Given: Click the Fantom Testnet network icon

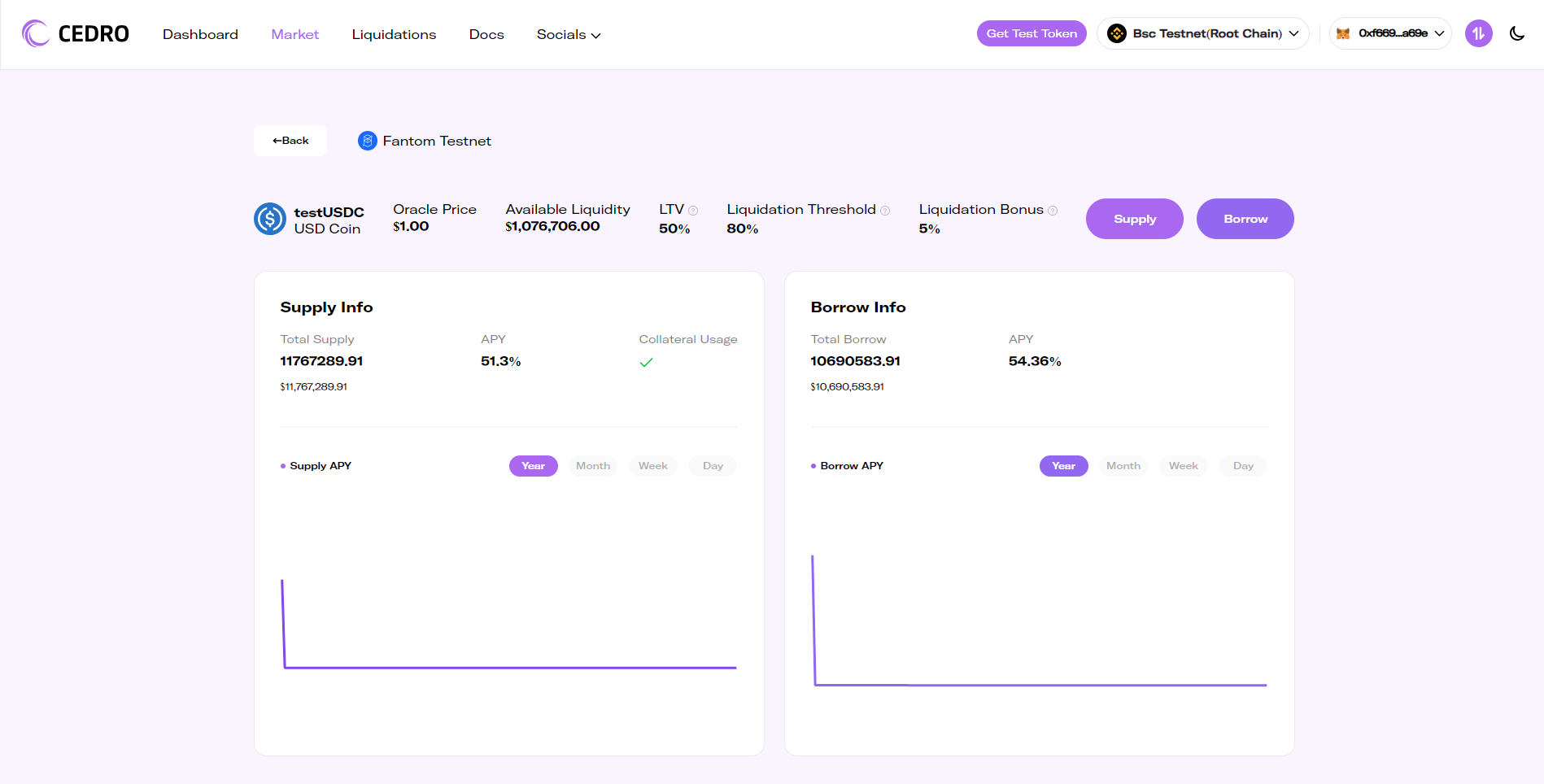Looking at the screenshot, I should pos(368,141).
